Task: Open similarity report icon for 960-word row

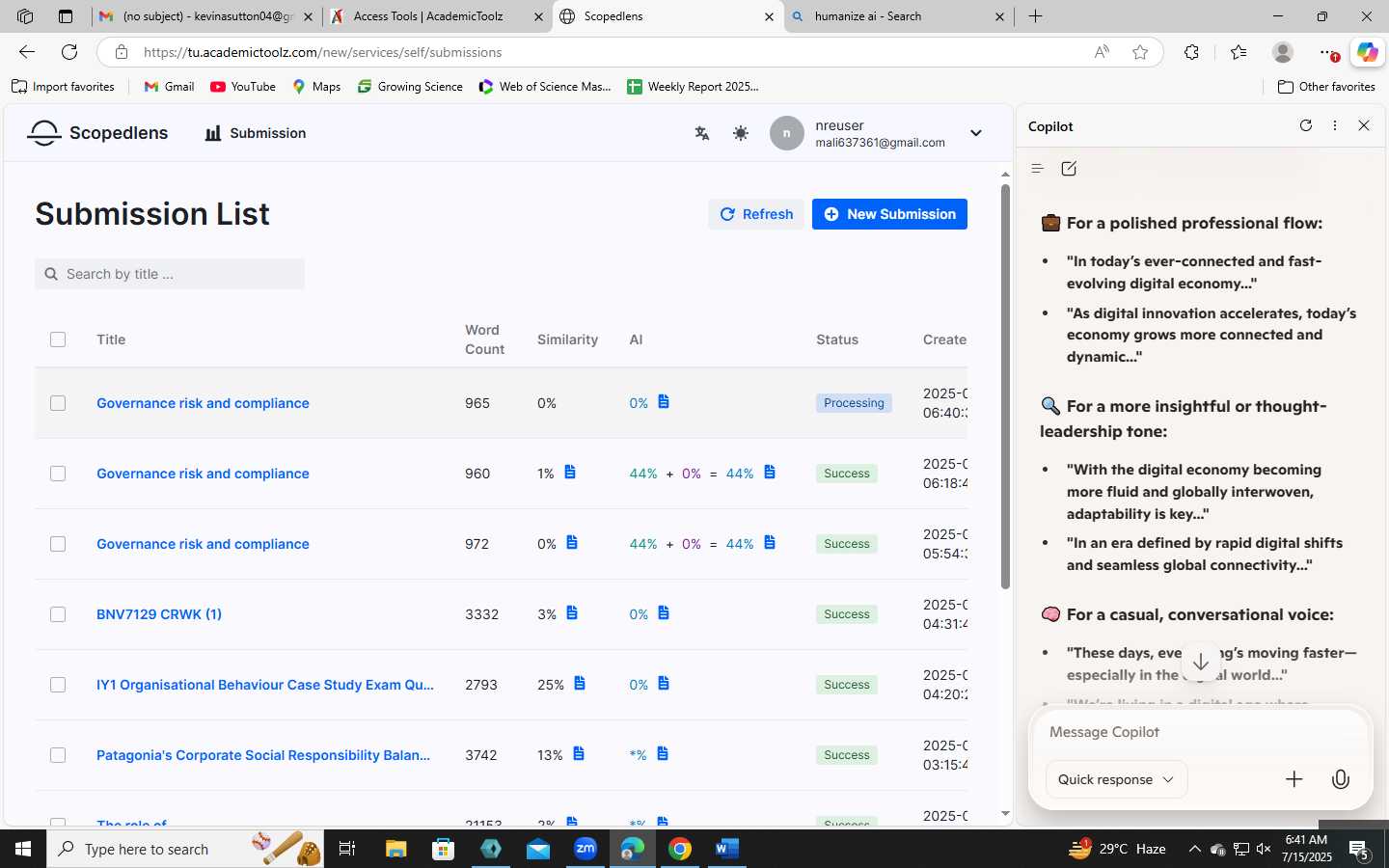Action: (x=570, y=472)
